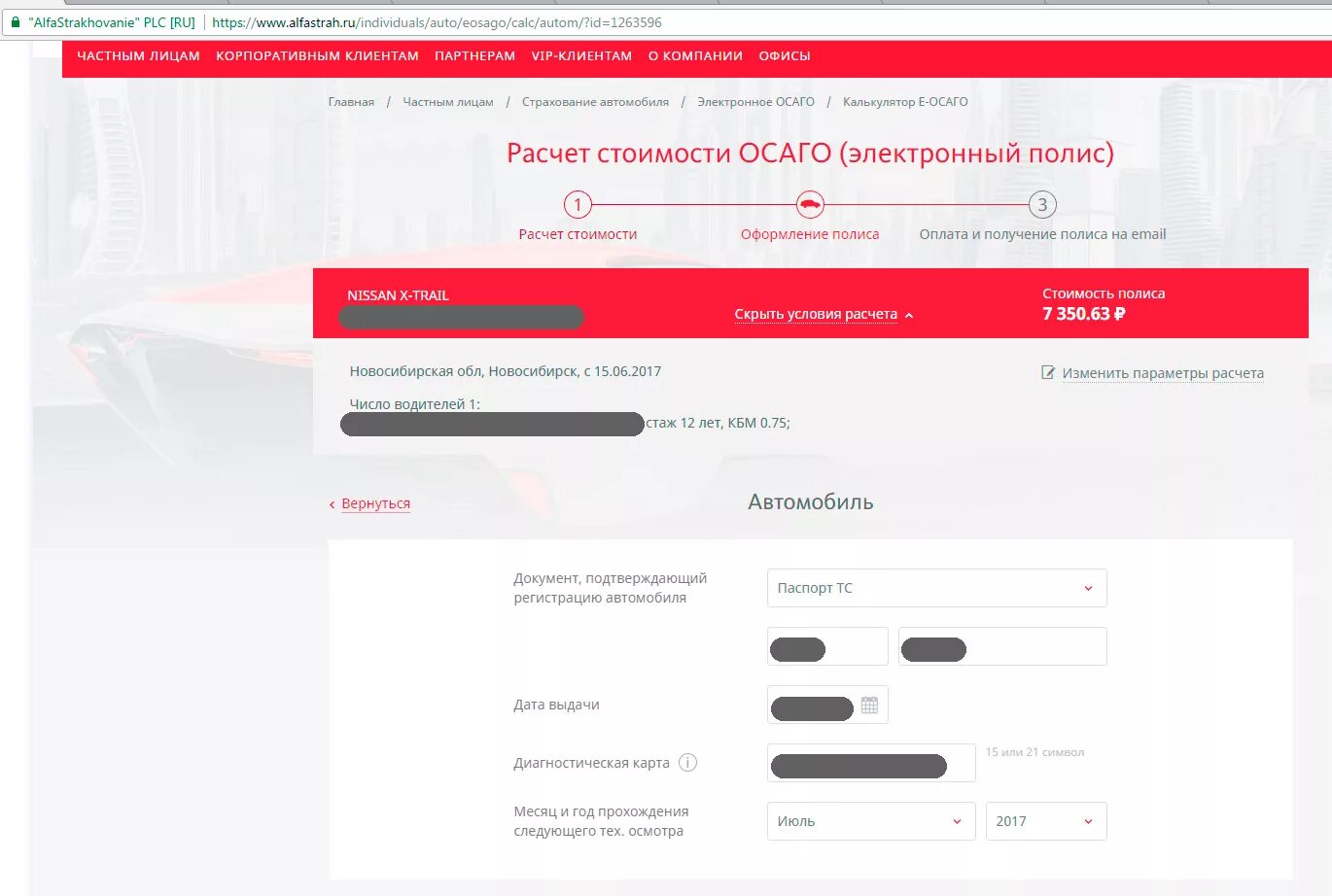Click the Вернуться back link
1332x896 pixels.
click(375, 503)
